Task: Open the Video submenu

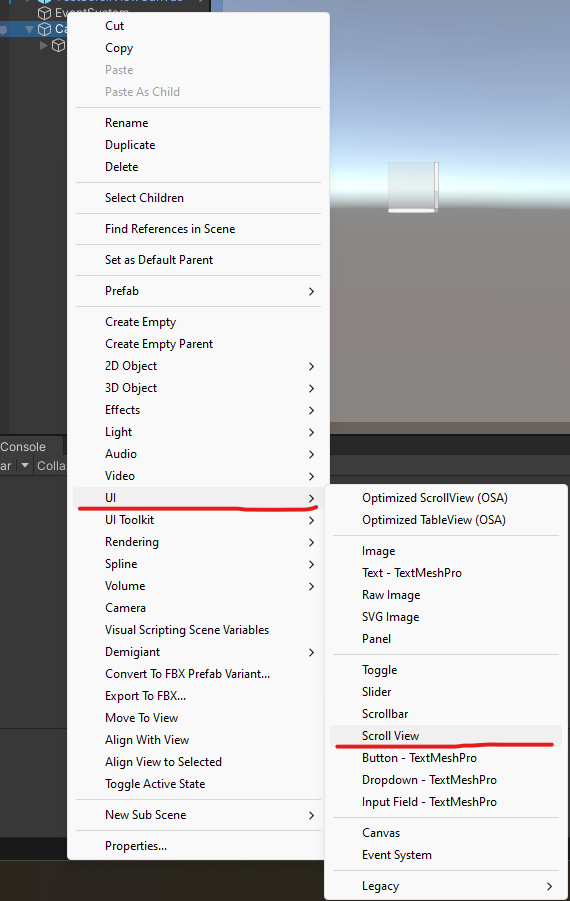Action: click(198, 476)
